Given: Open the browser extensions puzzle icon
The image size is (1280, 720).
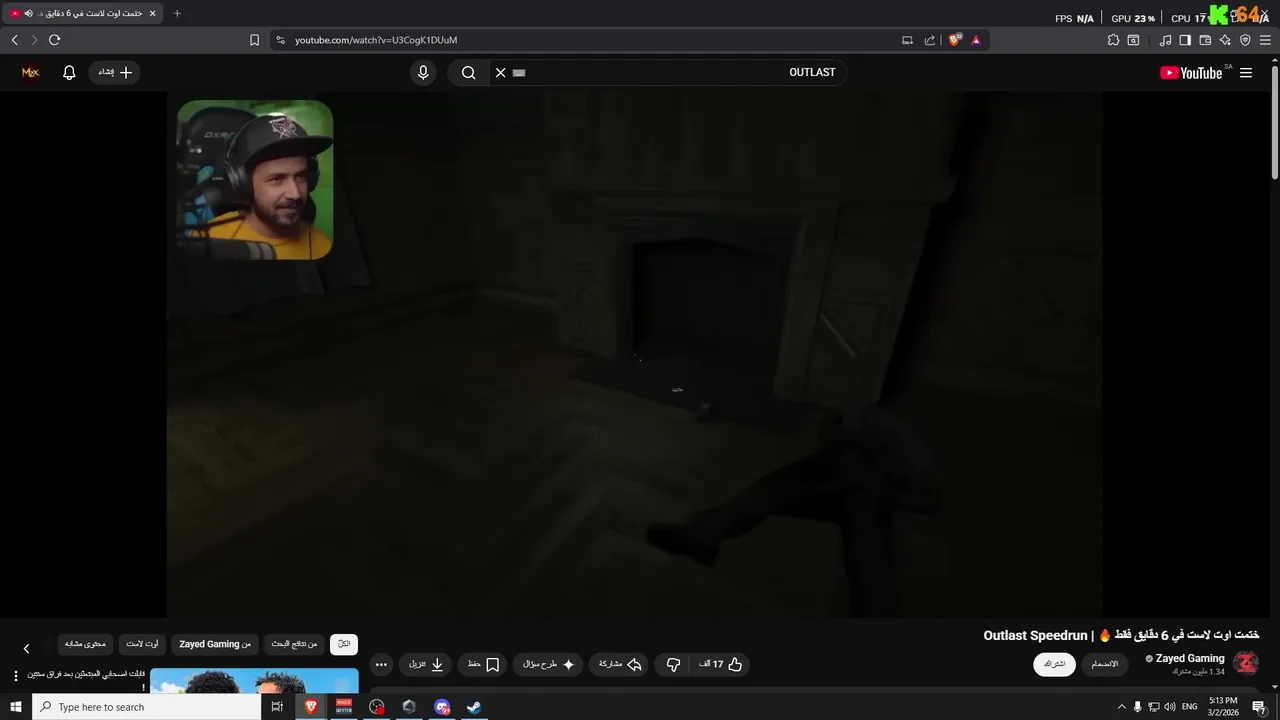Looking at the screenshot, I should pyautogui.click(x=1113, y=40).
